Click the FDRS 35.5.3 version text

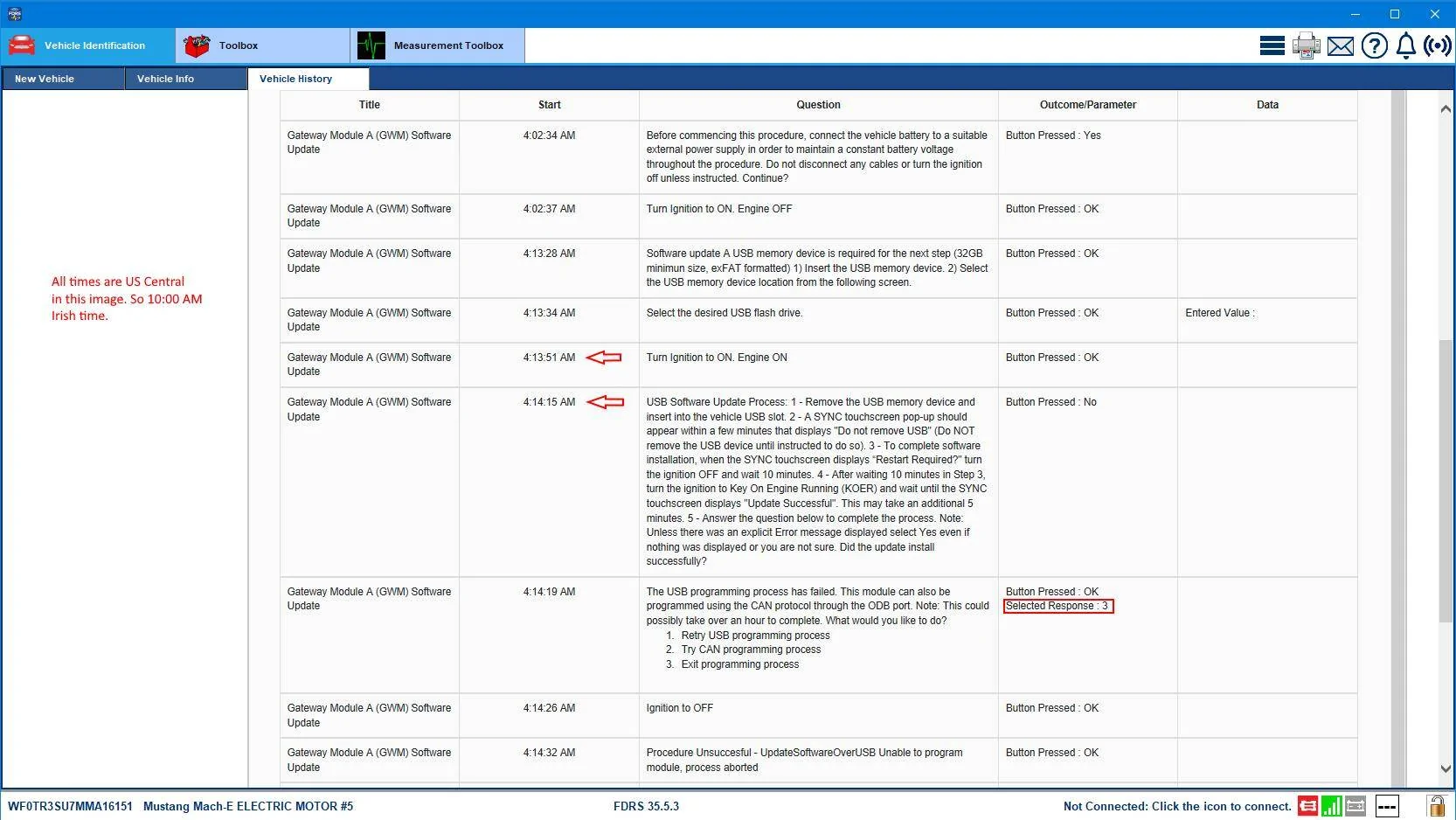coord(646,806)
